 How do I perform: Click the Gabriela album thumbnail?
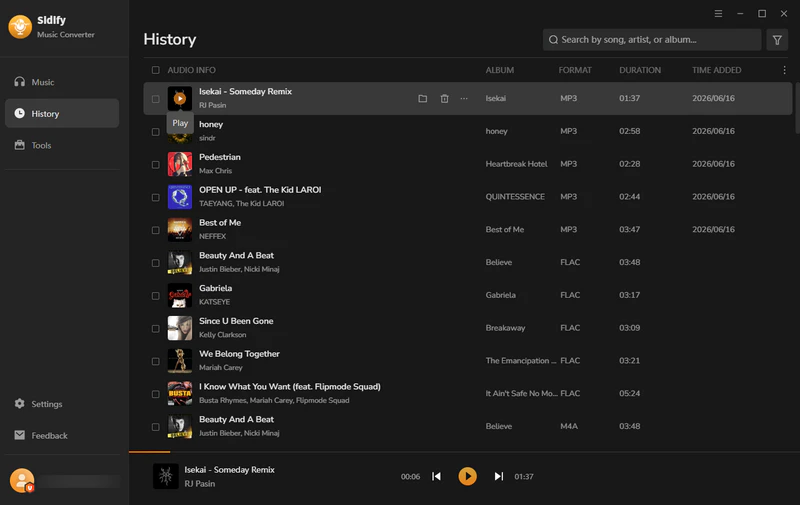click(x=180, y=295)
